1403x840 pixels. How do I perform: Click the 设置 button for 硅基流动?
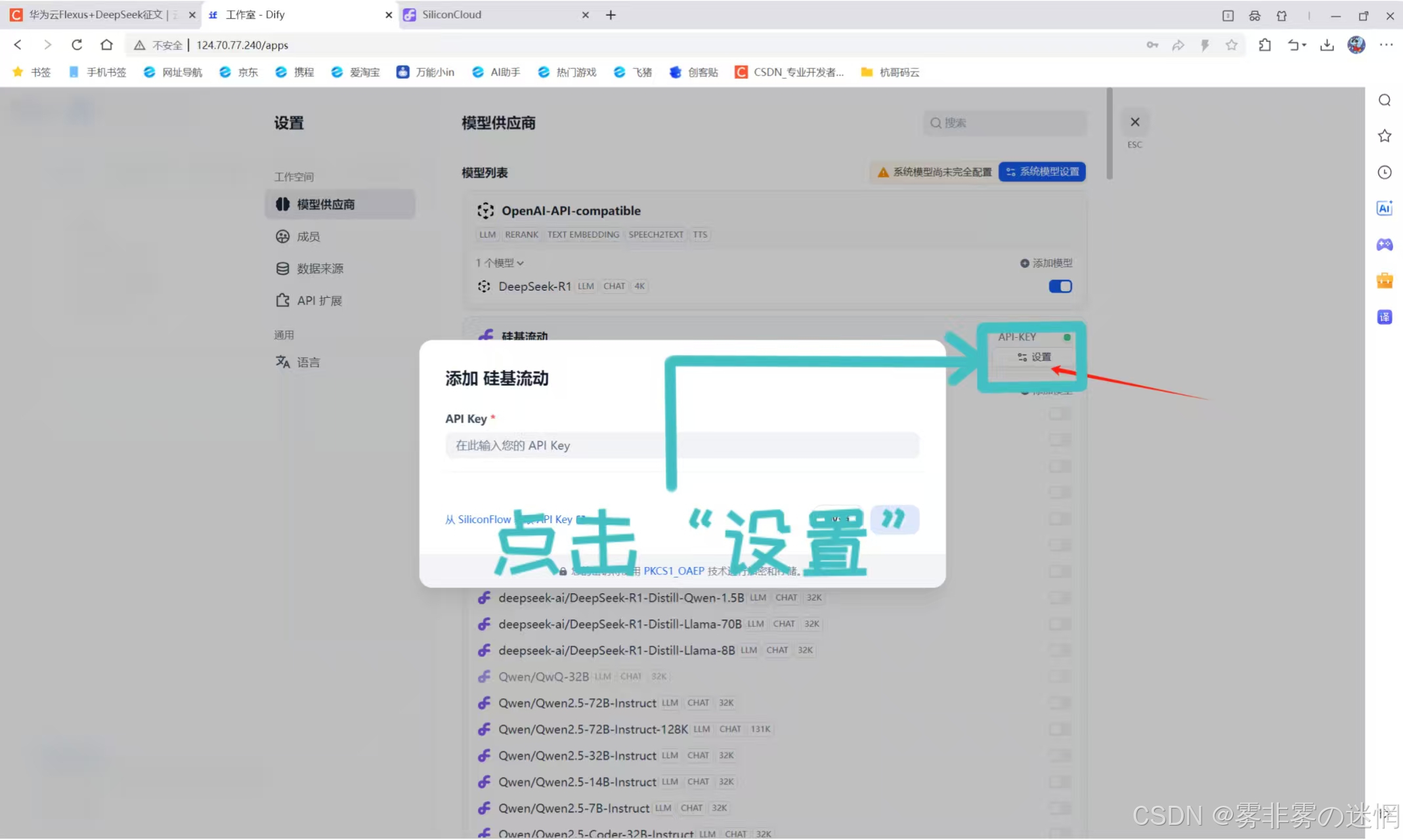pyautogui.click(x=1034, y=357)
